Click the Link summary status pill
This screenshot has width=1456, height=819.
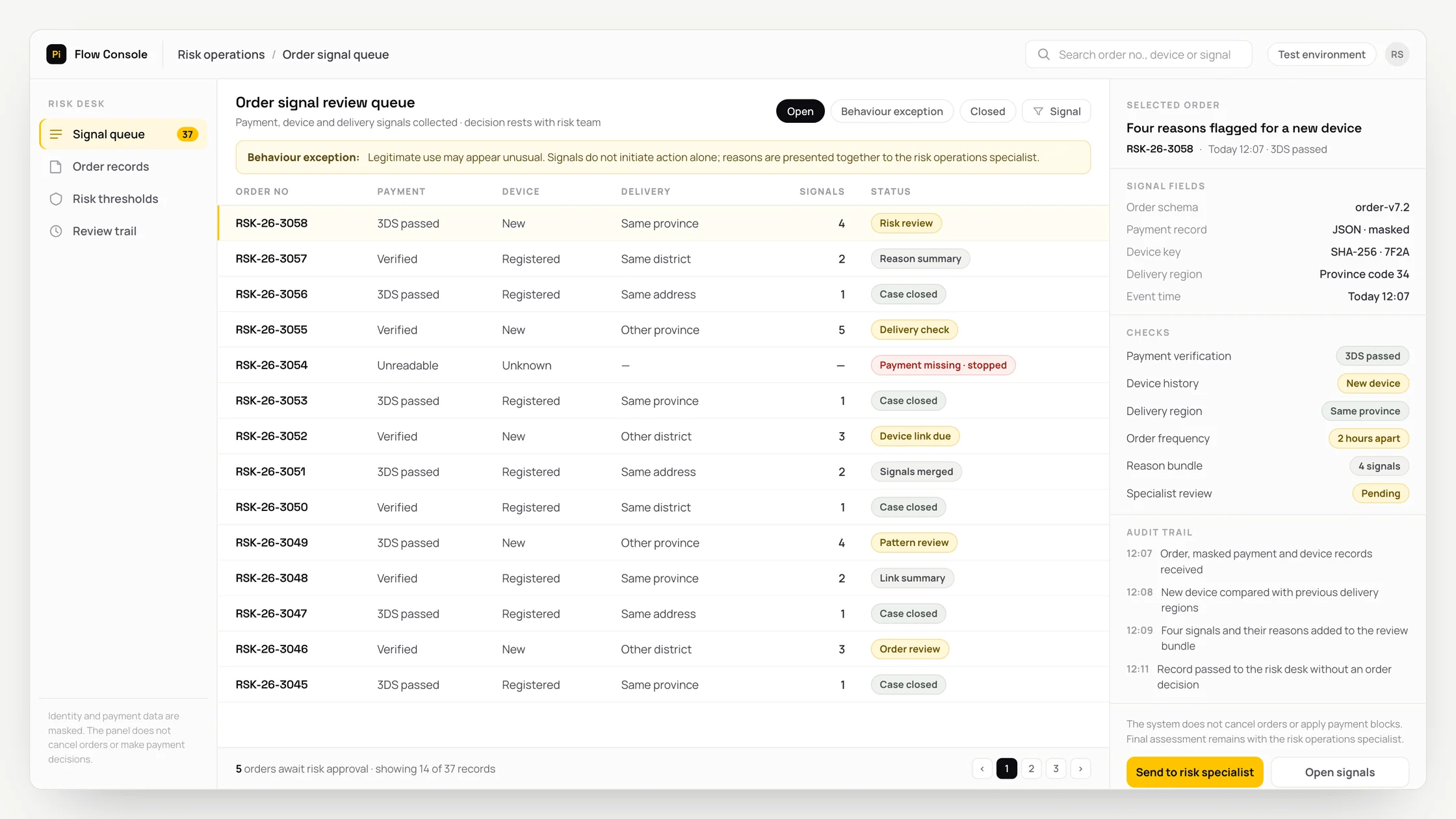912,578
